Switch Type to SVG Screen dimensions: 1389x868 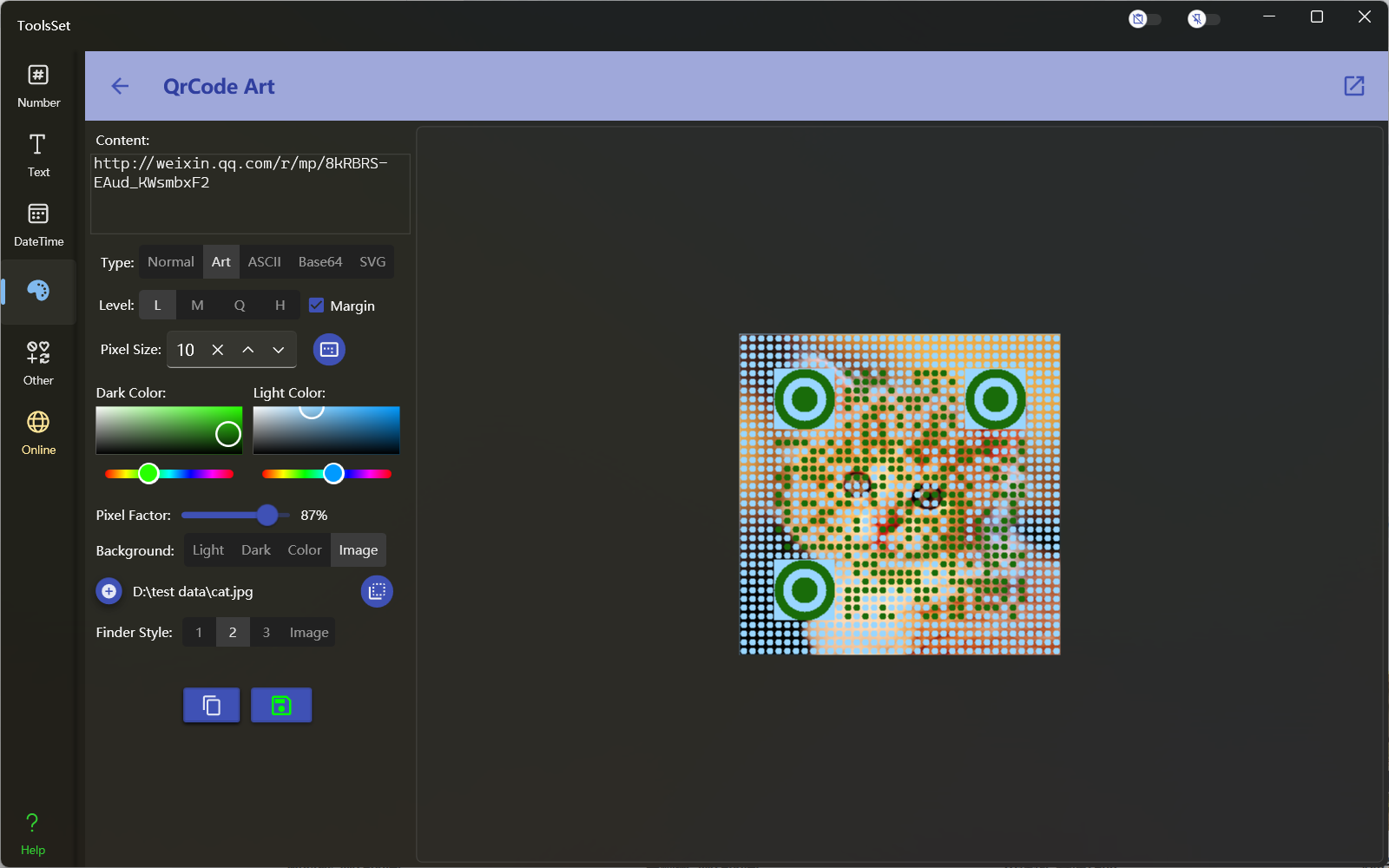pyautogui.click(x=372, y=262)
